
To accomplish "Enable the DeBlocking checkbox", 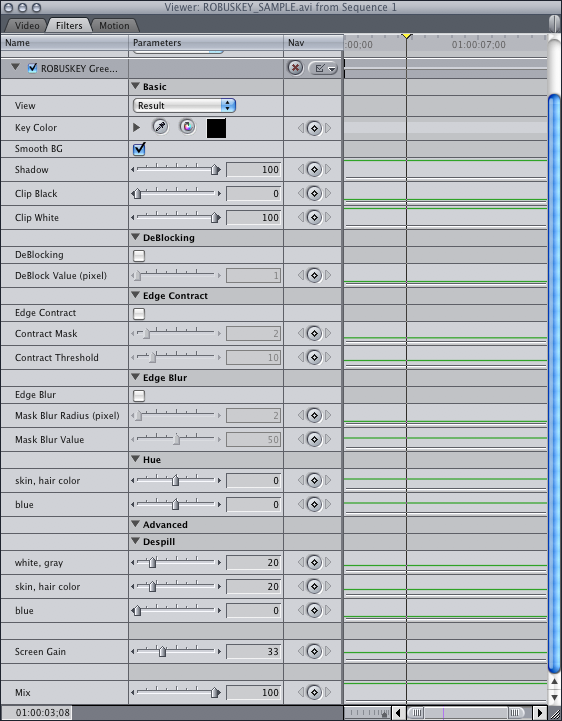I will coord(139,256).
